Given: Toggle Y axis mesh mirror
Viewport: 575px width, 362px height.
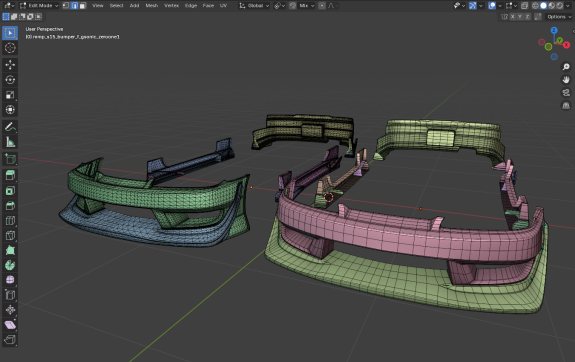Looking at the screenshot, I should click(520, 17).
